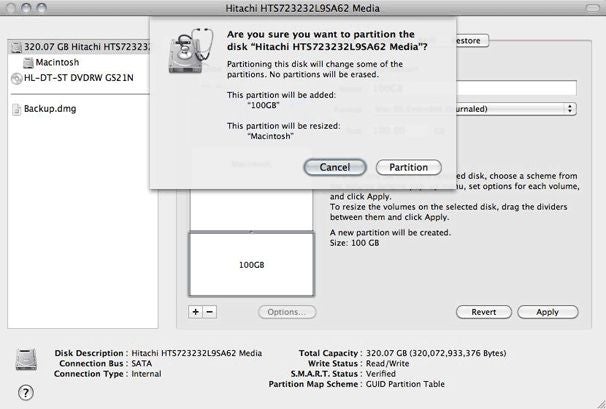Click the Macintosh volume icon
606x409 pixels.
tap(28, 63)
